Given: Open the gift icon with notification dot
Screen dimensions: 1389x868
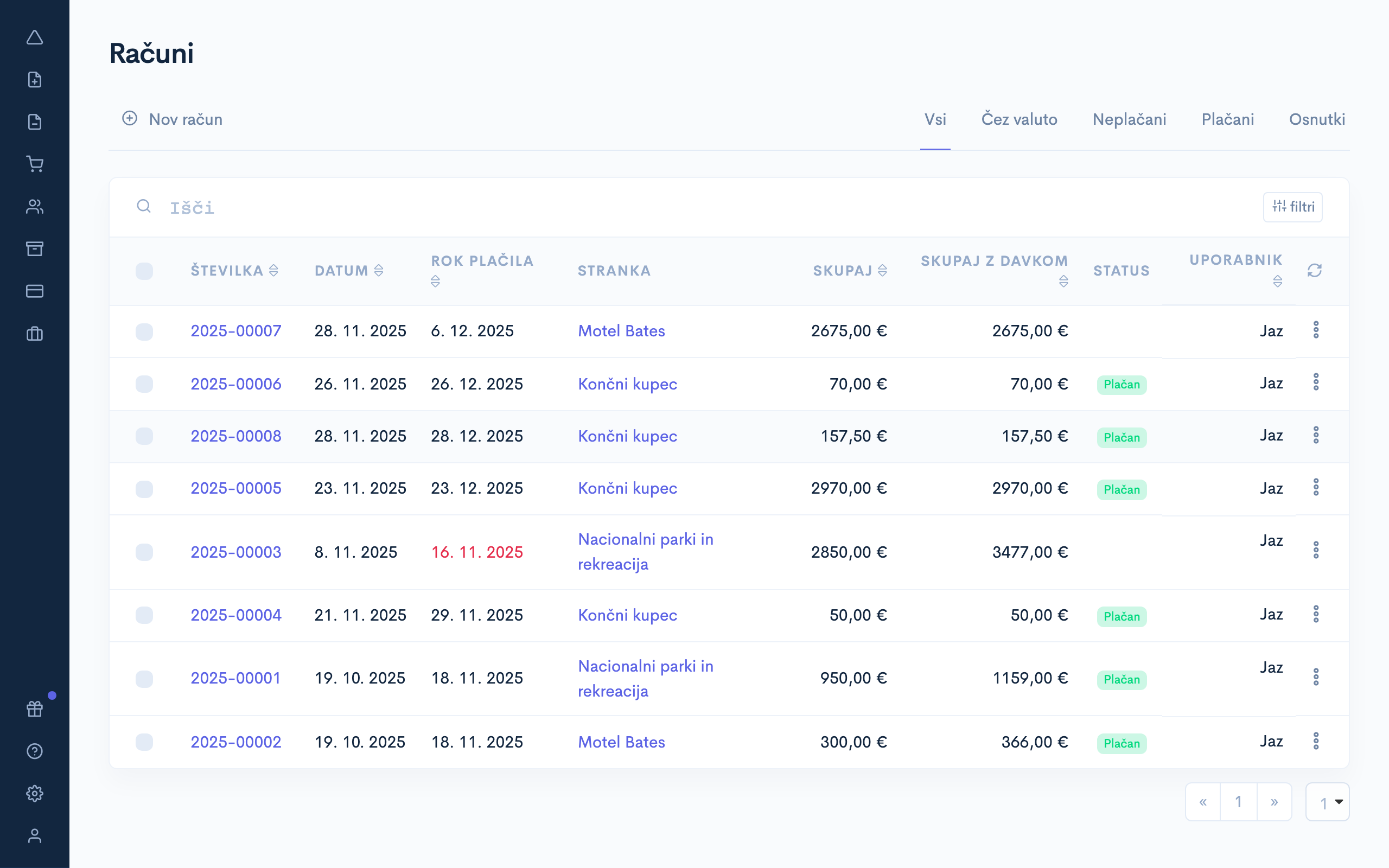Looking at the screenshot, I should (34, 709).
